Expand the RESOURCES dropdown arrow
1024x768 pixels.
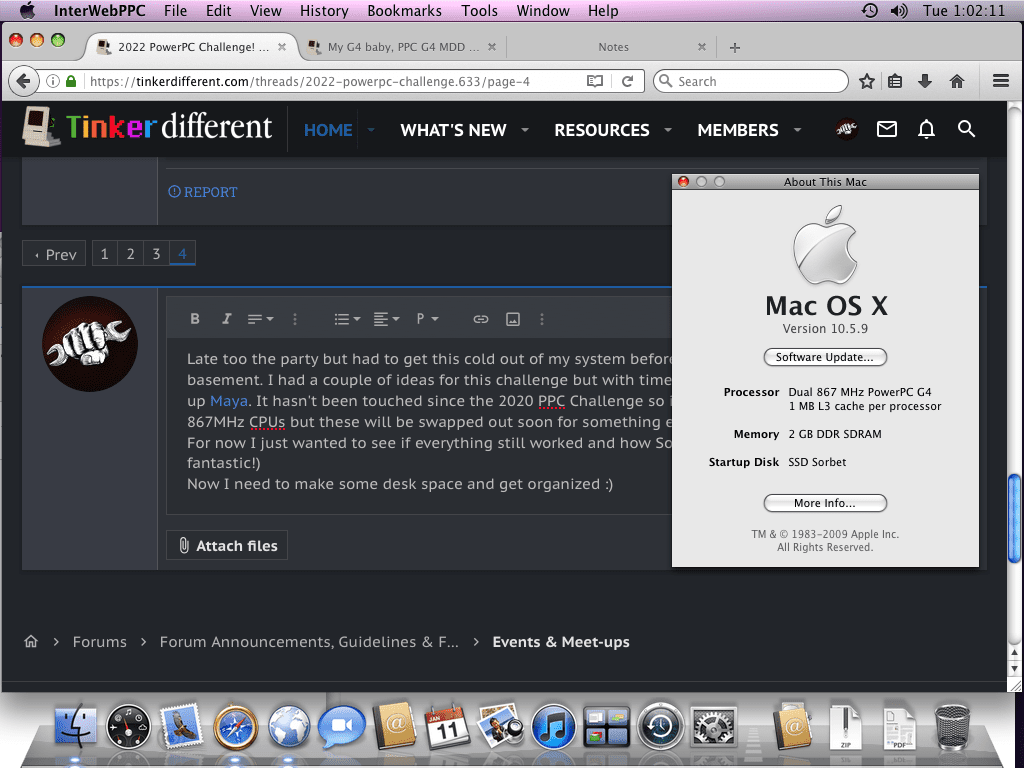[667, 130]
